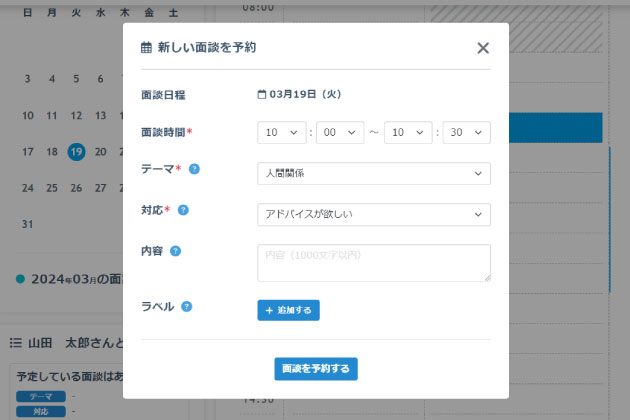The height and width of the screenshot is (420, 630).
Task: Click the 対応 tag in the background panel
Action: click(x=41, y=412)
